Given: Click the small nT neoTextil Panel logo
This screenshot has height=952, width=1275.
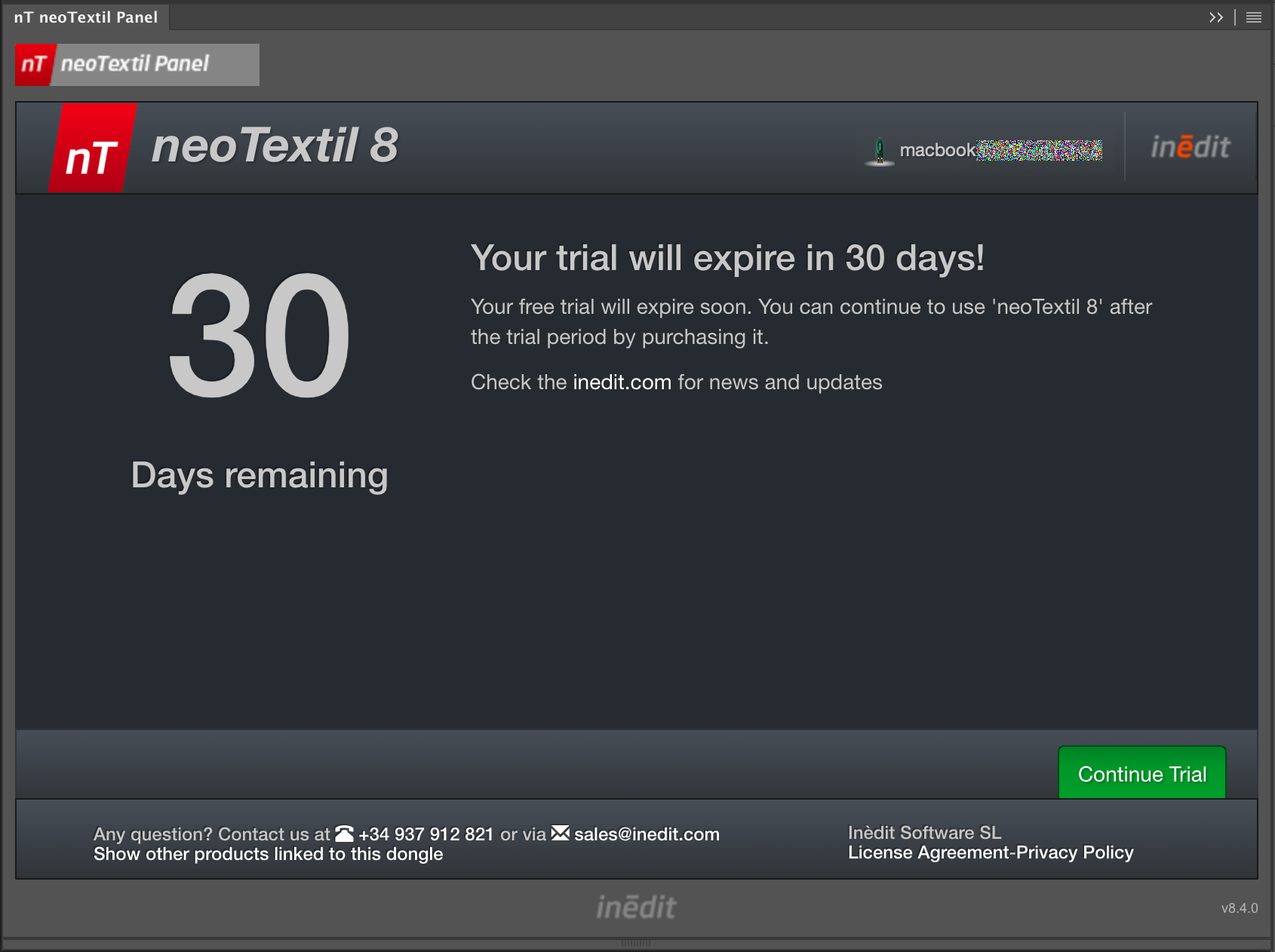Looking at the screenshot, I should tap(137, 64).
